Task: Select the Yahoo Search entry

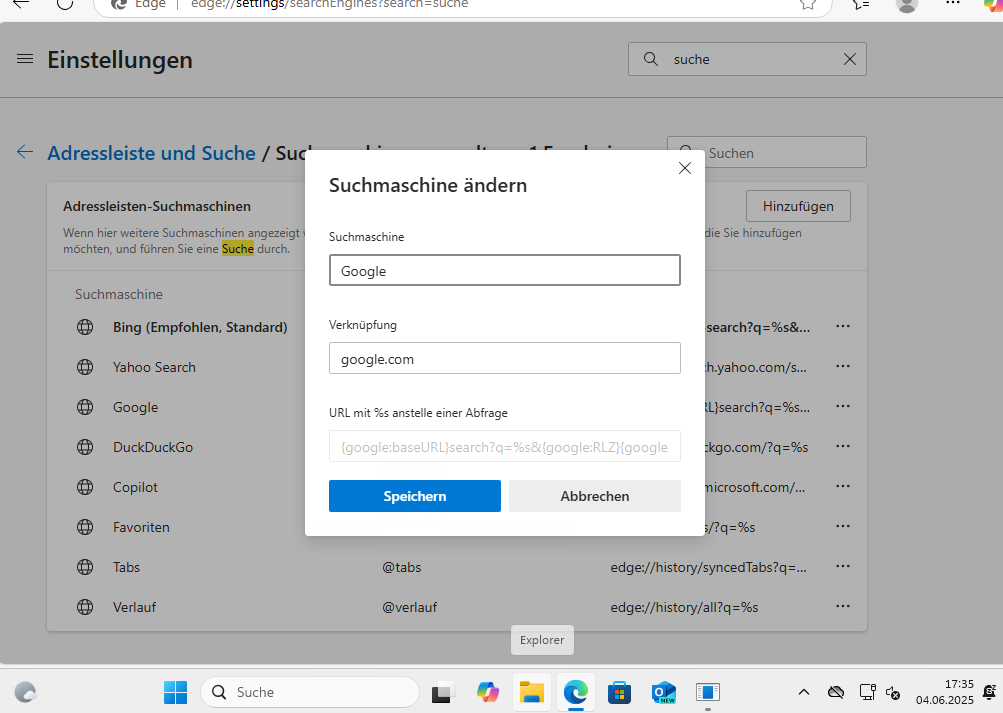Action: (x=154, y=367)
